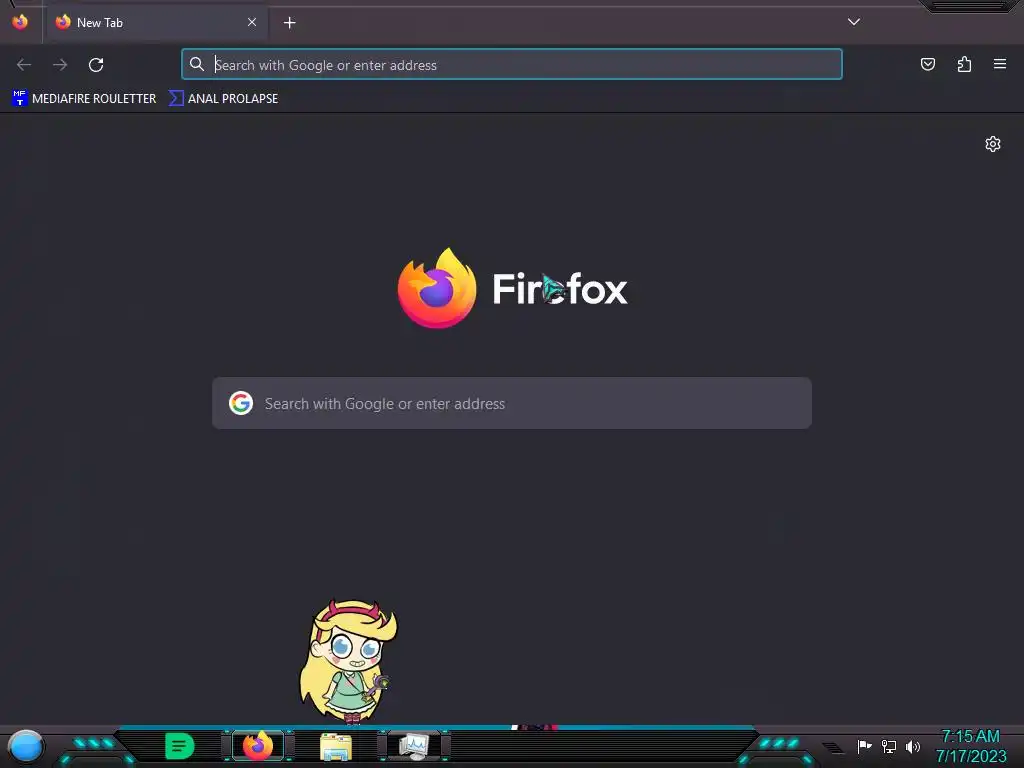The height and width of the screenshot is (768, 1024).
Task: Click the forward navigation arrow
Action: coord(60,65)
